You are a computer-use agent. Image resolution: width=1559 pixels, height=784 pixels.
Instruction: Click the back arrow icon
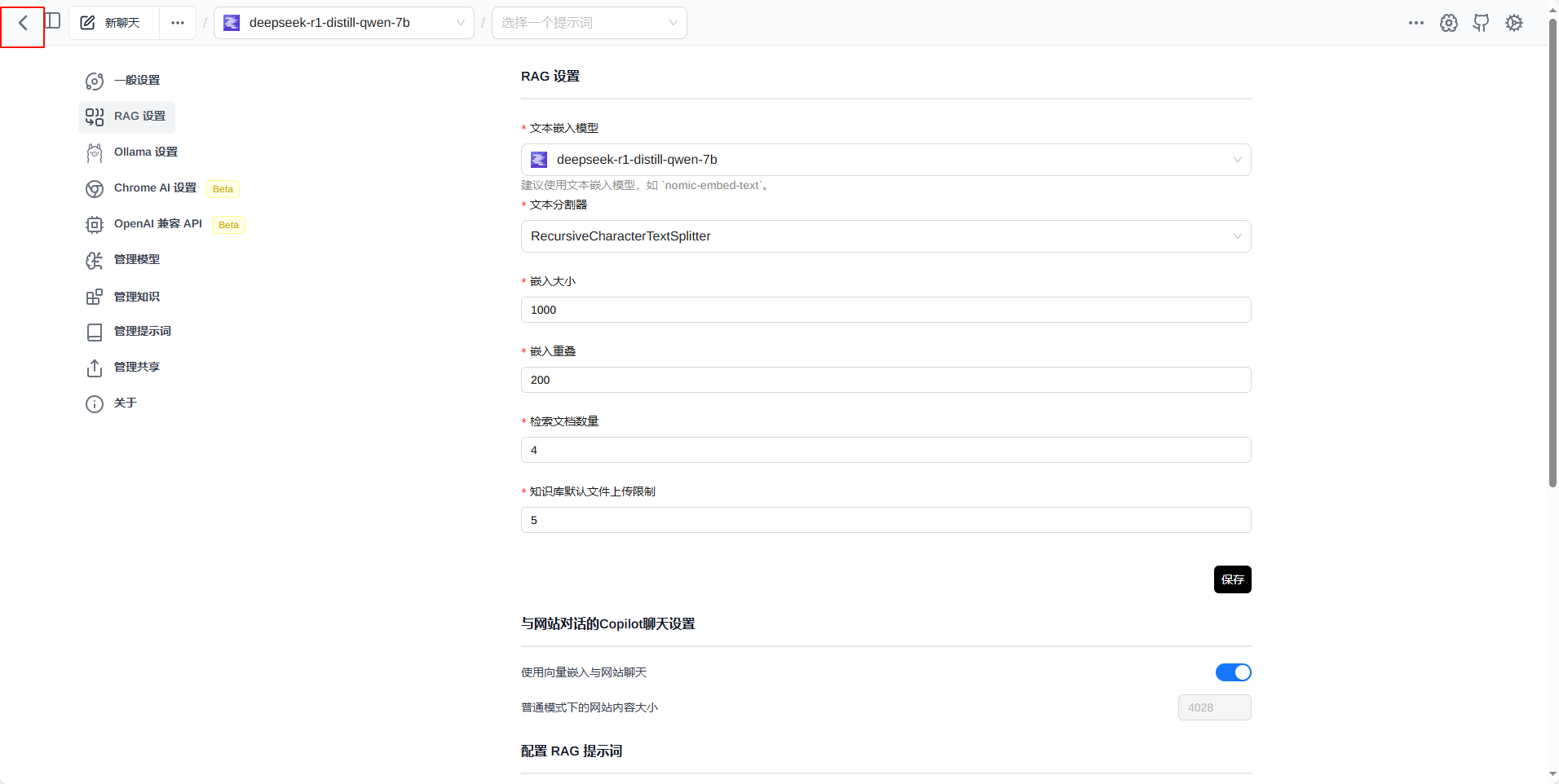23,24
